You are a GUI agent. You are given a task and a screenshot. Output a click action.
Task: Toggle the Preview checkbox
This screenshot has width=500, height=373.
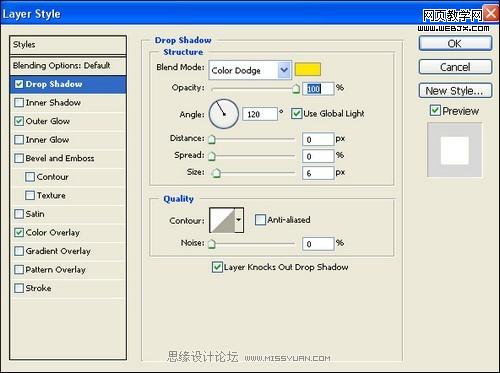(x=435, y=110)
